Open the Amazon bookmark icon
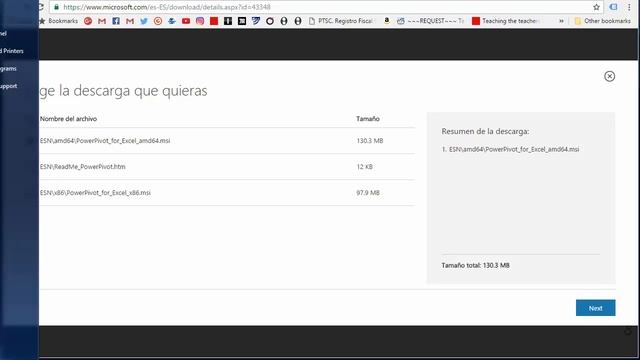The height and width of the screenshot is (360, 640). click(x=387, y=21)
